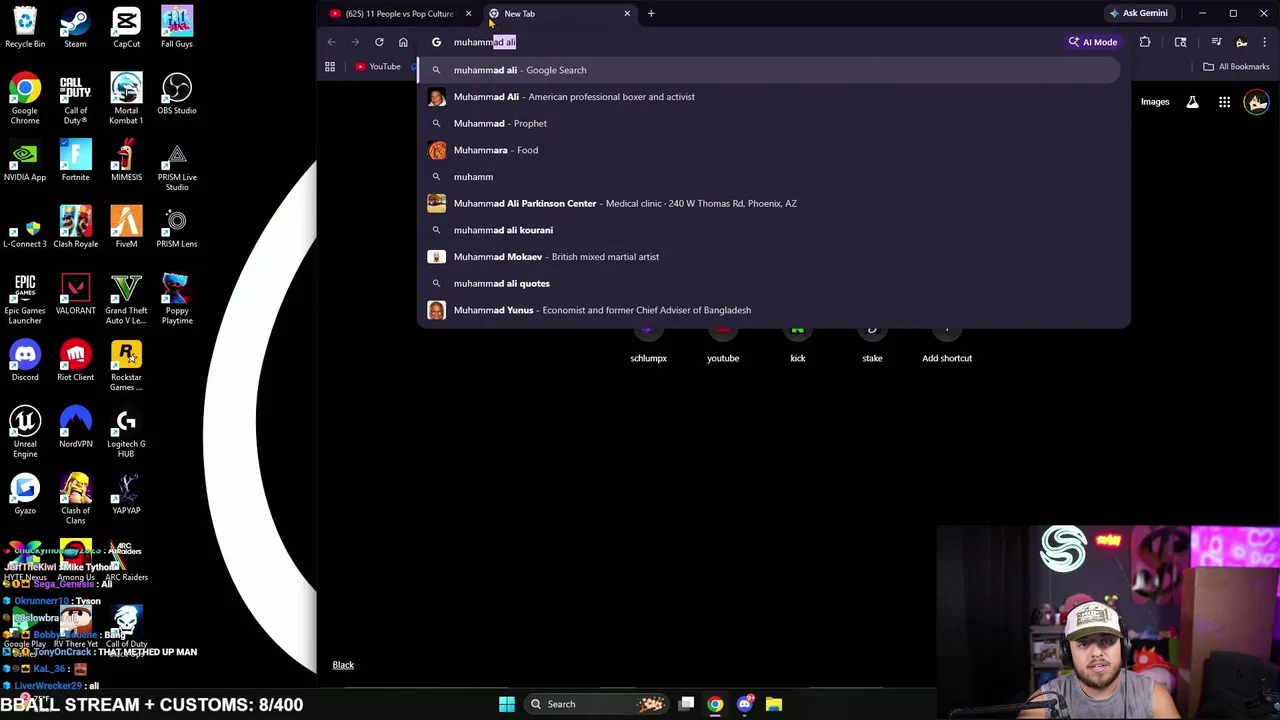Screen dimensions: 1280x720
Task: Launch OBS Studio from the desktop
Action: click(x=177, y=93)
